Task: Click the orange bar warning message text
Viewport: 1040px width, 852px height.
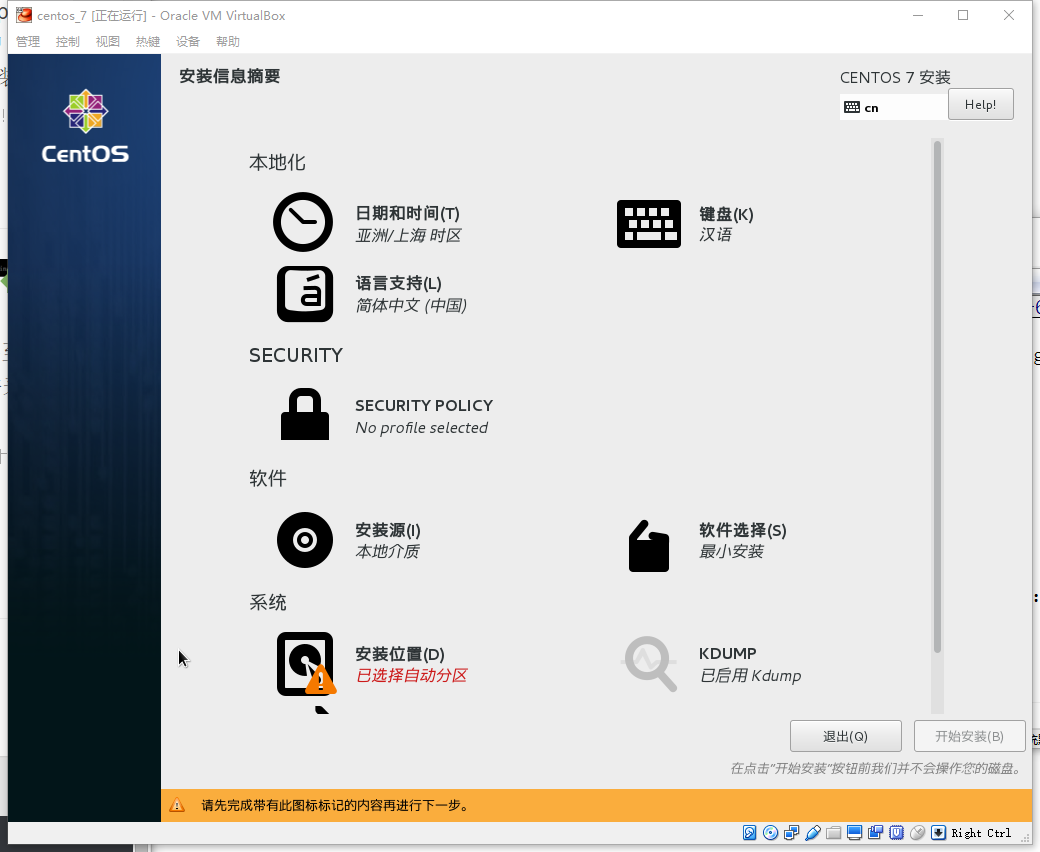Action: point(336,806)
